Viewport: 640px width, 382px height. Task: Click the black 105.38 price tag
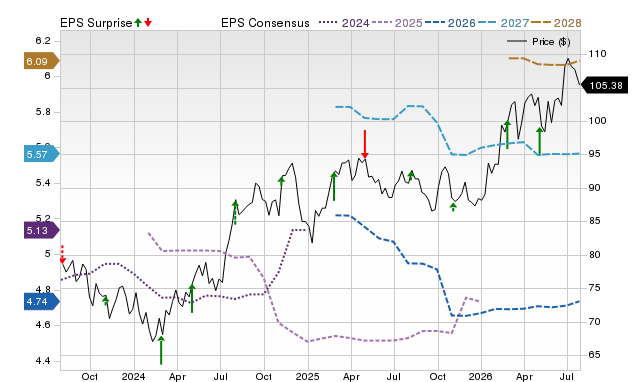click(604, 85)
